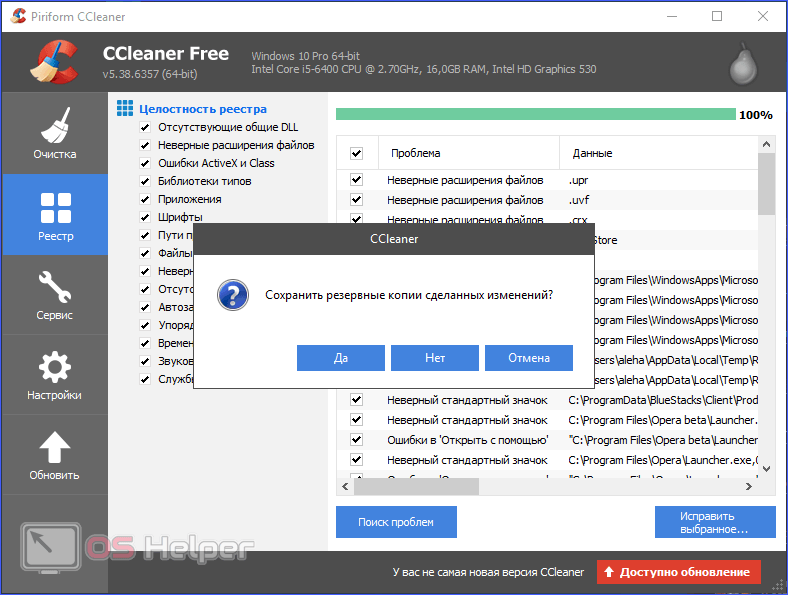Click the vertical scrollbar down arrow
The image size is (788, 595).
click(766, 469)
